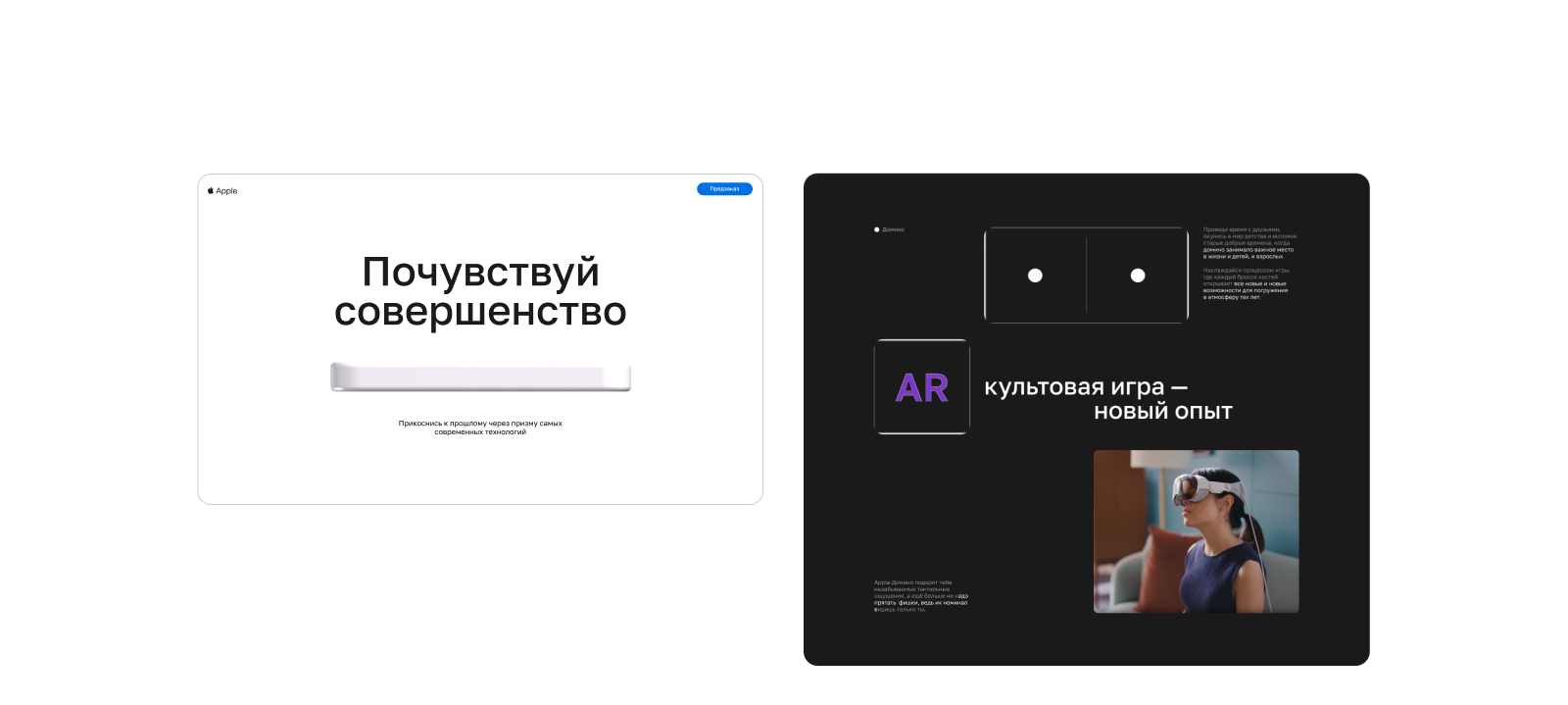Screen dimensions: 1568x705
Task: Click the 'культовая игра — новый опыт' heading
Action: 1108,399
